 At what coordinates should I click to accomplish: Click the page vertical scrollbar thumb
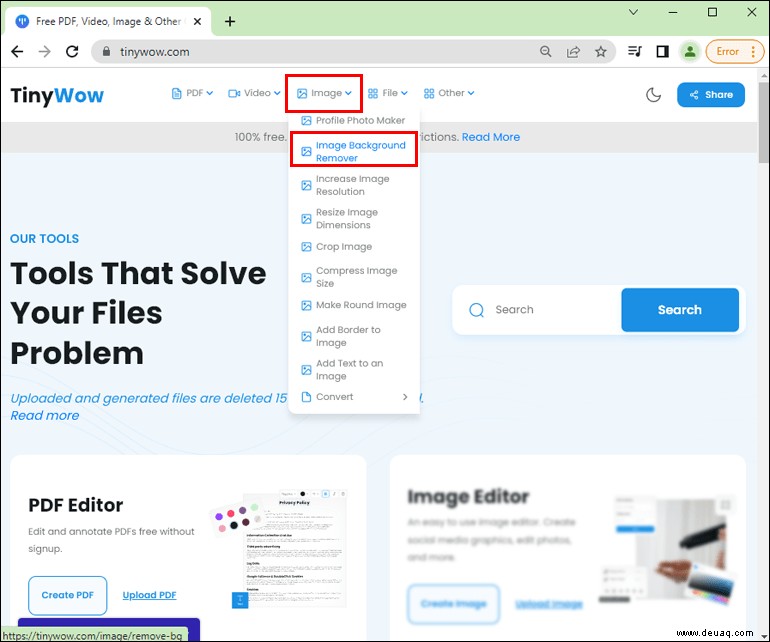764,123
